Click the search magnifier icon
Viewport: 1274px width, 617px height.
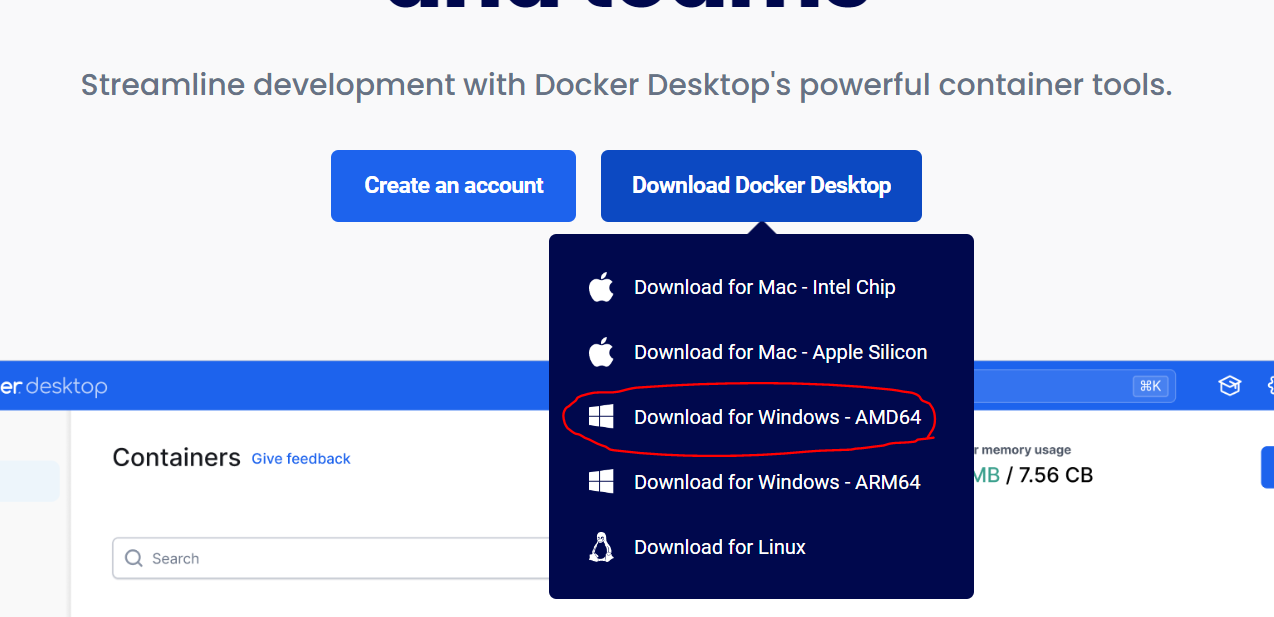point(134,558)
